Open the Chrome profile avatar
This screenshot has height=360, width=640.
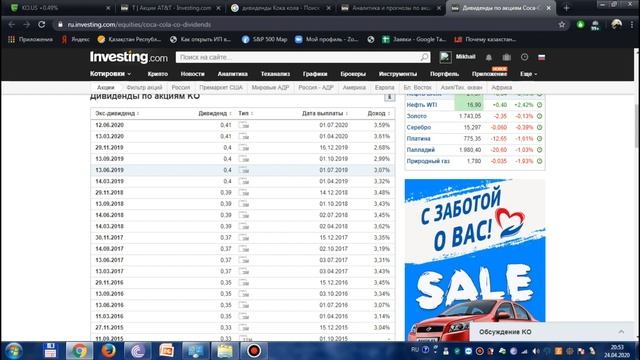pos(617,24)
